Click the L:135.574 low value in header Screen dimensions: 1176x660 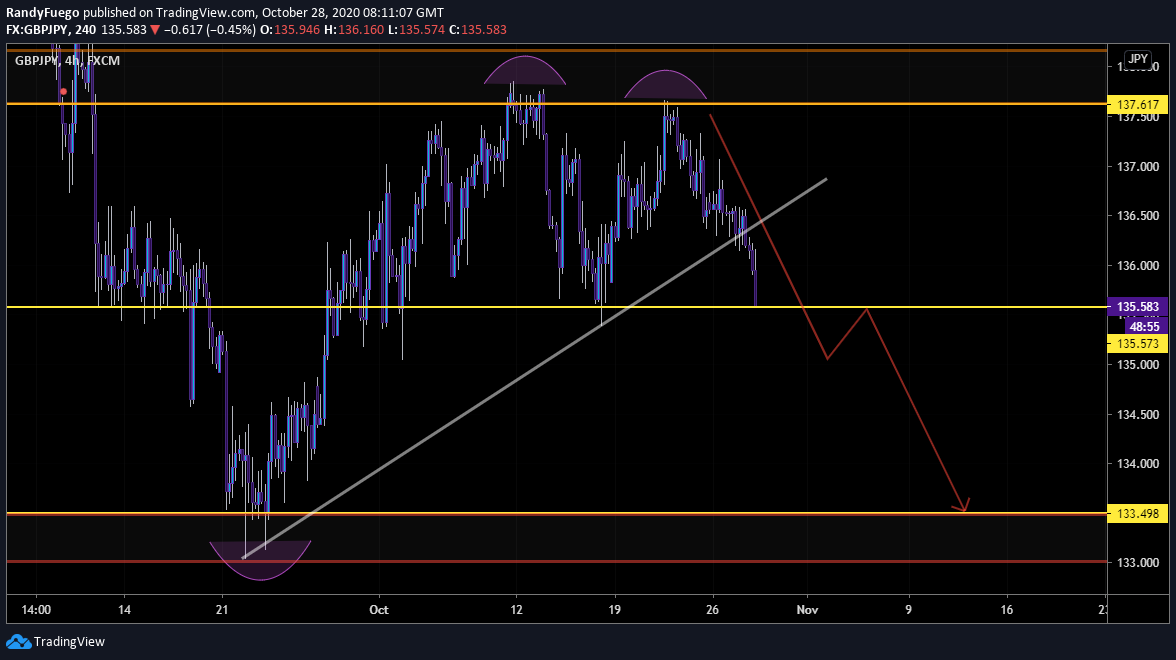416,30
